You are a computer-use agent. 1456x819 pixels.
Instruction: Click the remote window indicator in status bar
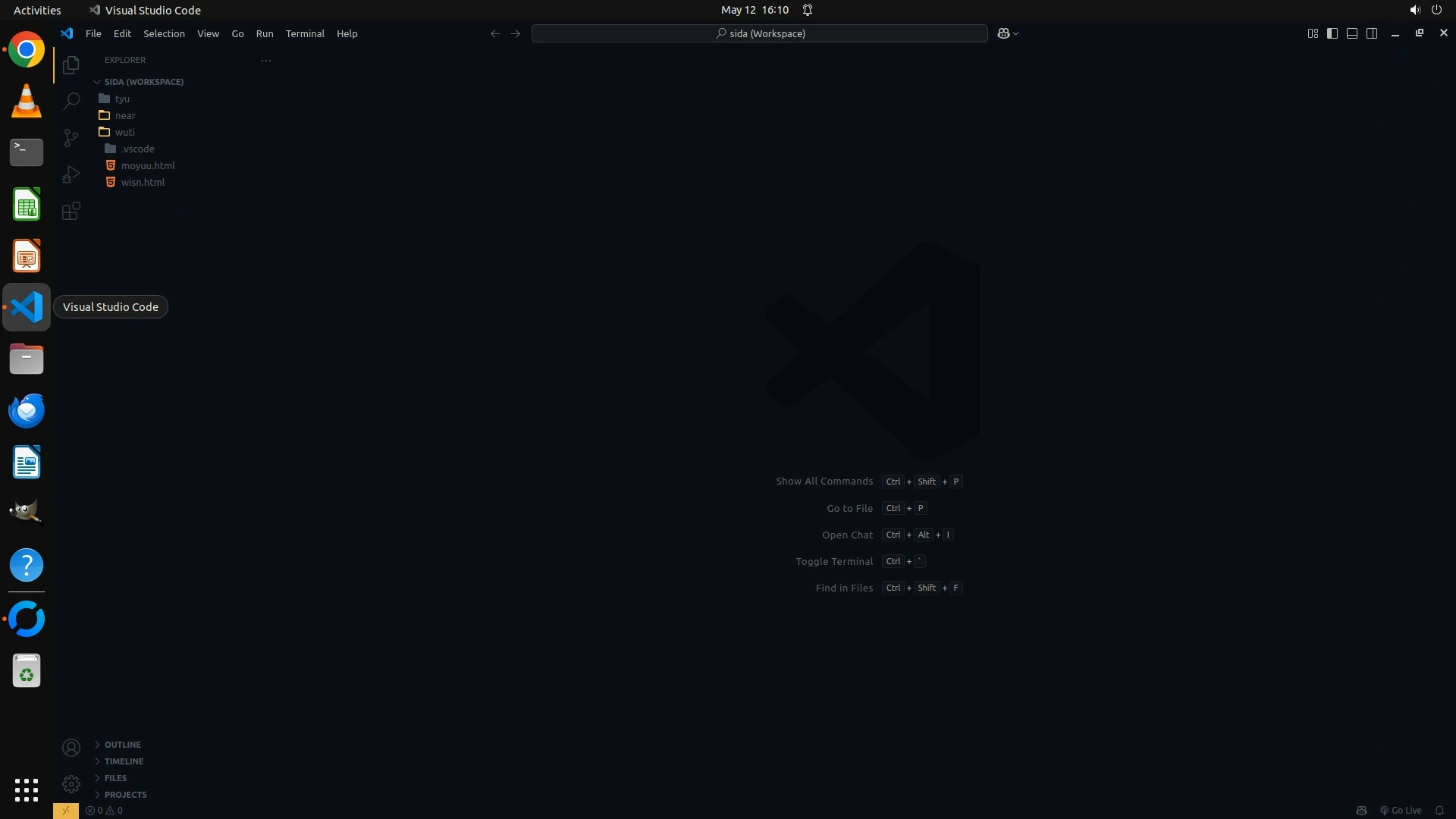pyautogui.click(x=66, y=811)
